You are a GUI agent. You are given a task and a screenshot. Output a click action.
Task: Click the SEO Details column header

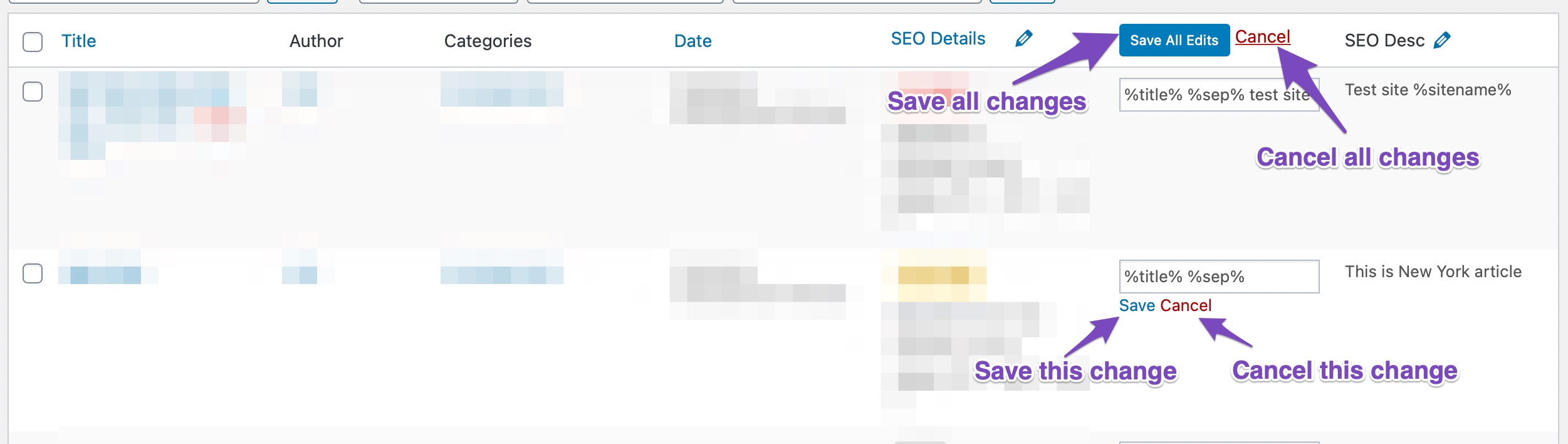[x=938, y=39]
